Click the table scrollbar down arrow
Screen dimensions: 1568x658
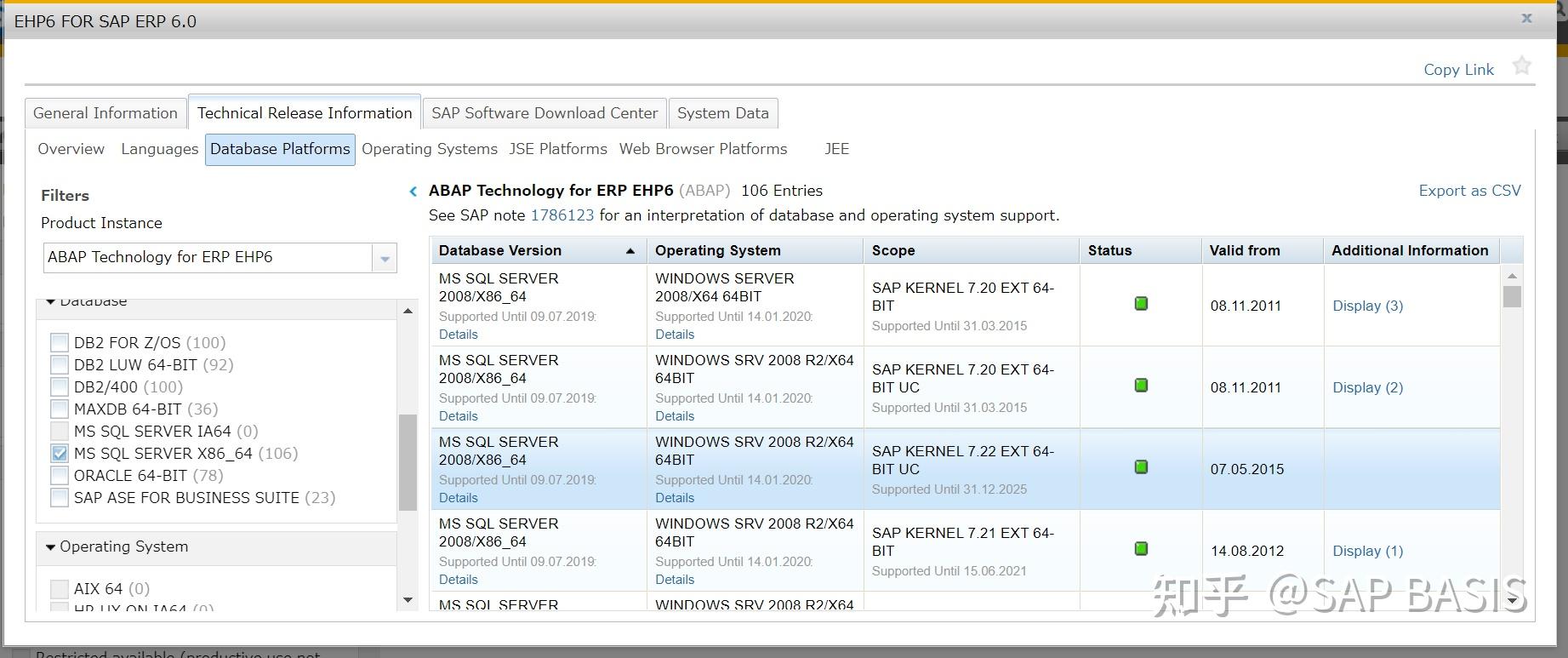[1512, 600]
